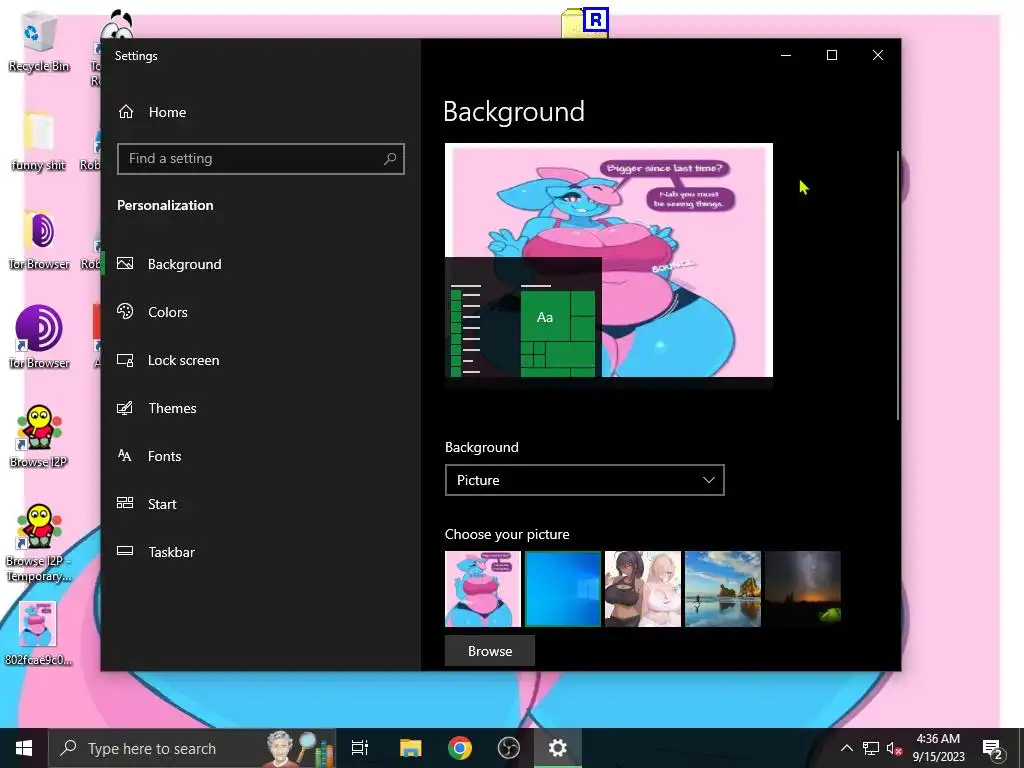This screenshot has width=1024, height=768.
Task: Close the Settings window
Action: click(x=878, y=56)
